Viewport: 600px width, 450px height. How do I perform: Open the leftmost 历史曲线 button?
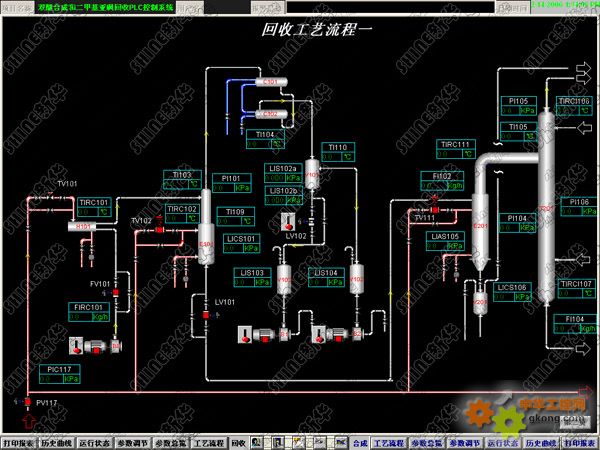coord(57,442)
